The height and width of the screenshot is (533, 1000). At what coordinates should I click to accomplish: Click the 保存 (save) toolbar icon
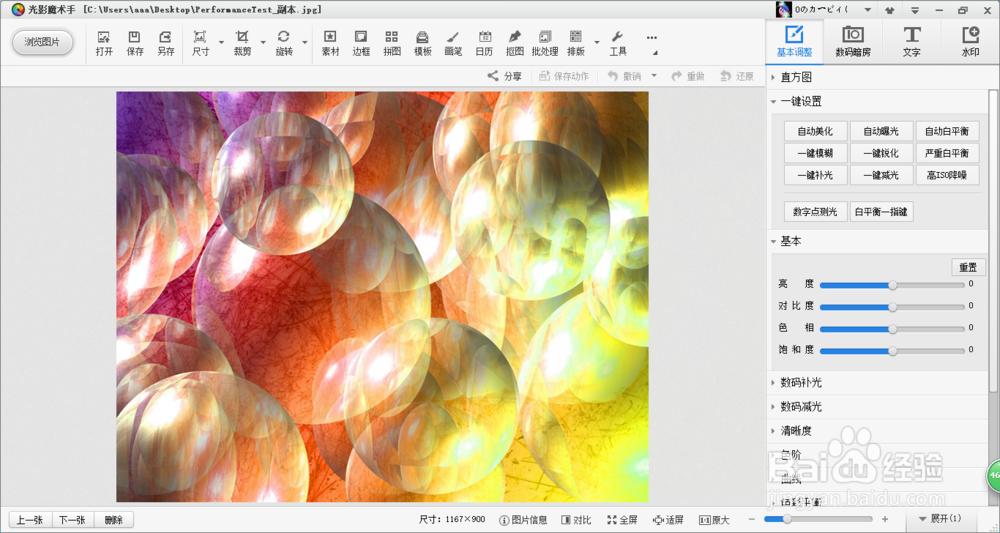point(135,43)
